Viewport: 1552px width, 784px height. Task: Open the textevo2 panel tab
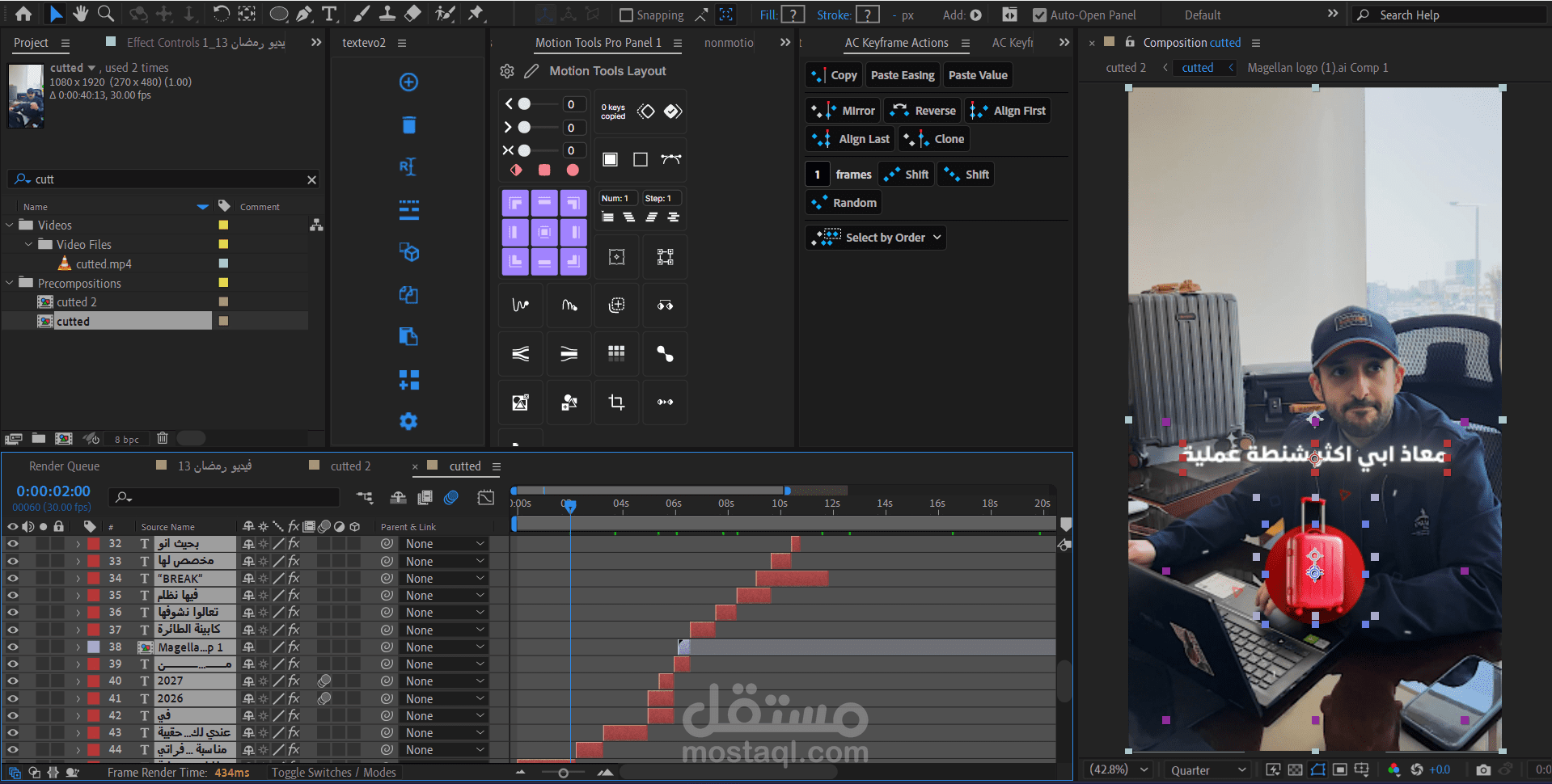(364, 43)
